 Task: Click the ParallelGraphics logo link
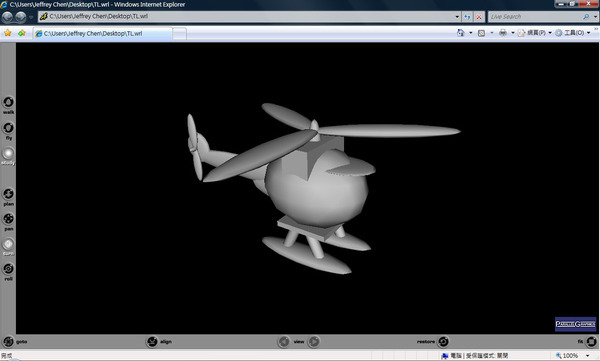[x=575, y=324]
